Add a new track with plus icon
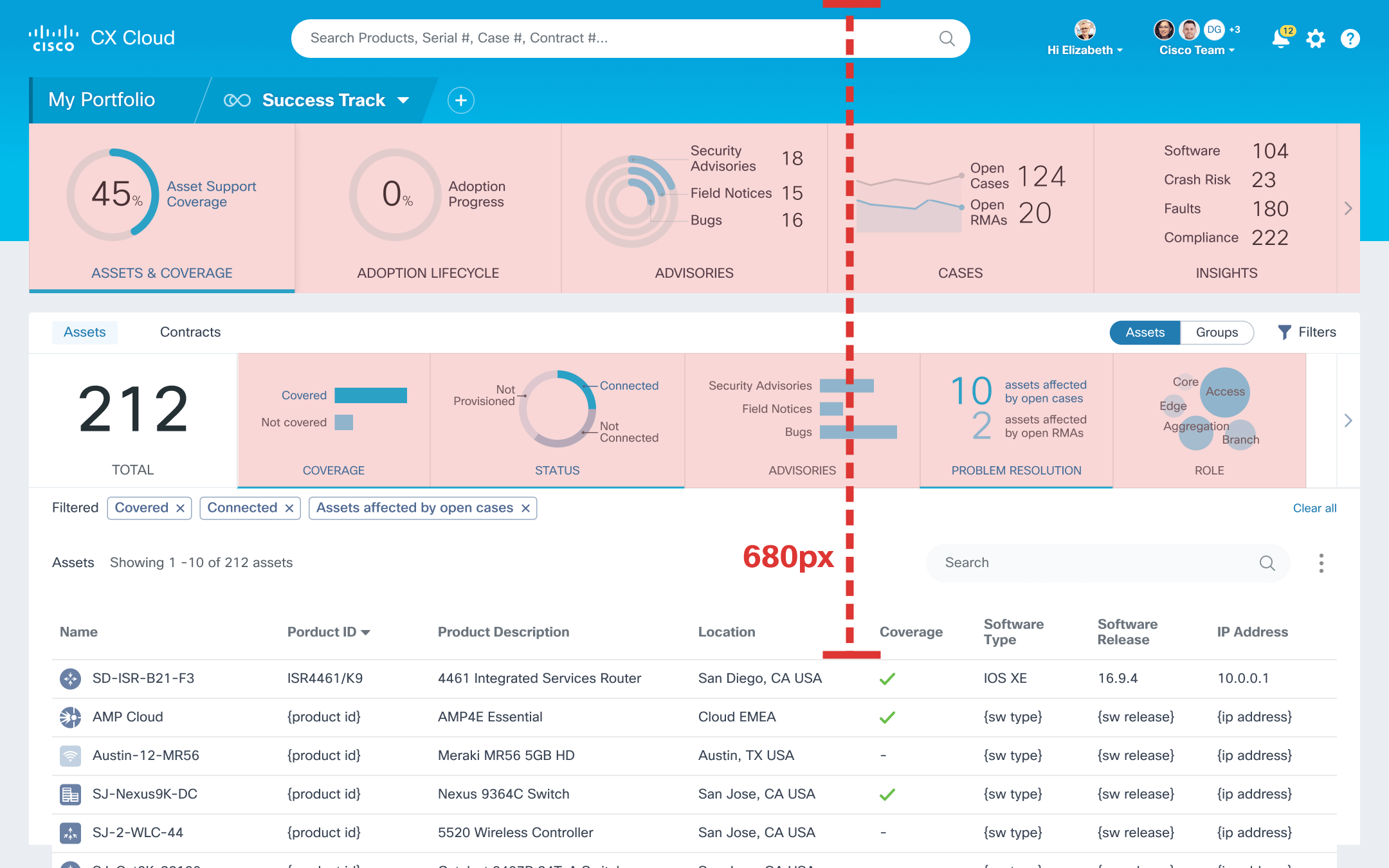Image resolution: width=1389 pixels, height=868 pixels. point(461,100)
